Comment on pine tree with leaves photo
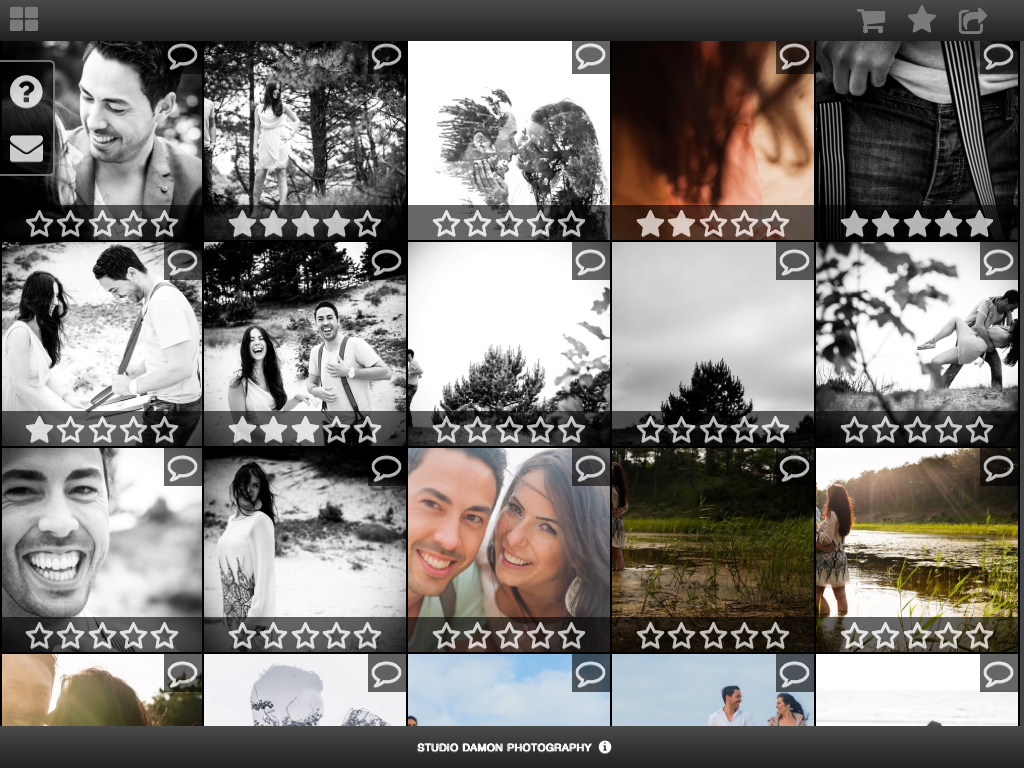Image resolution: width=1024 pixels, height=768 pixels. pos(590,262)
